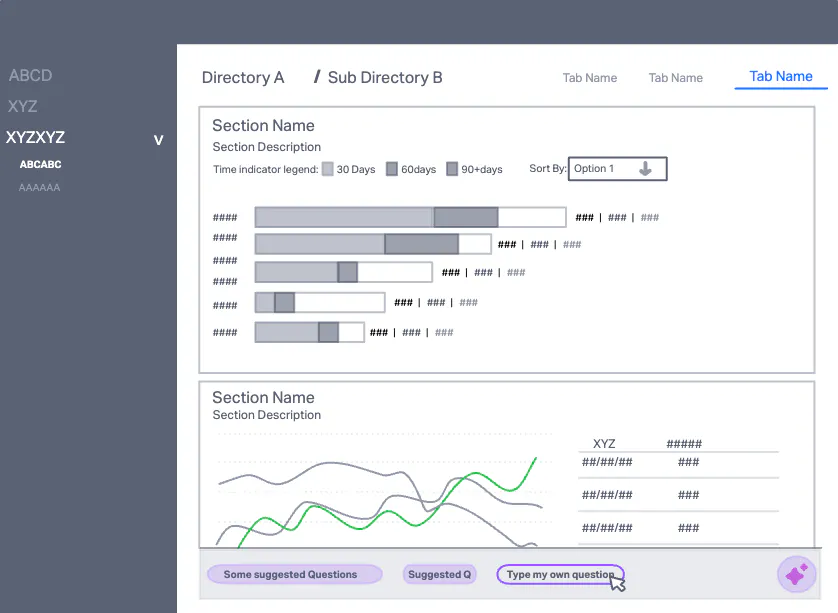Open the Sort By Option 1 dropdown
Image resolution: width=838 pixels, height=613 pixels.
pyautogui.click(x=617, y=169)
